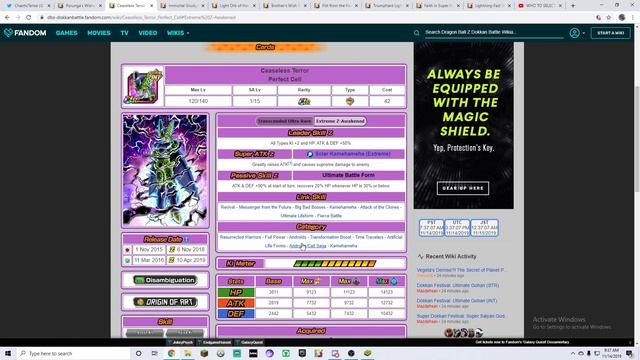Expand the account dropdown arrow
This screenshot has height=360, width=640.
click(x=583, y=33)
